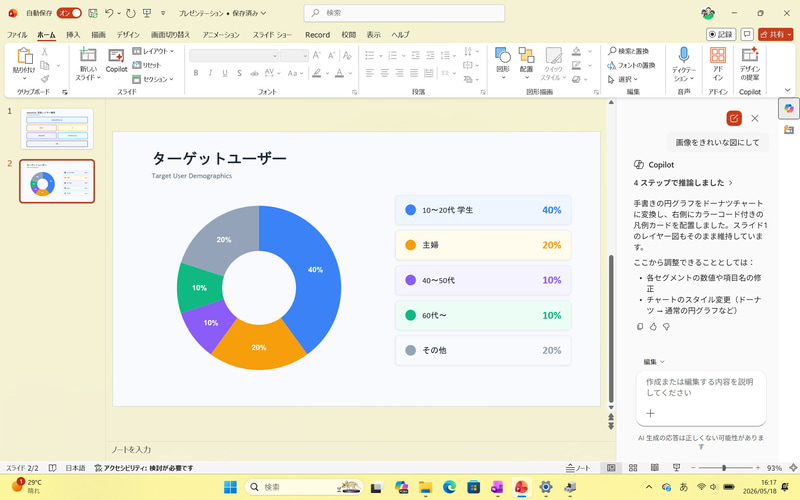Switch to the デザイン tab
800x500 pixels.
[x=128, y=35]
